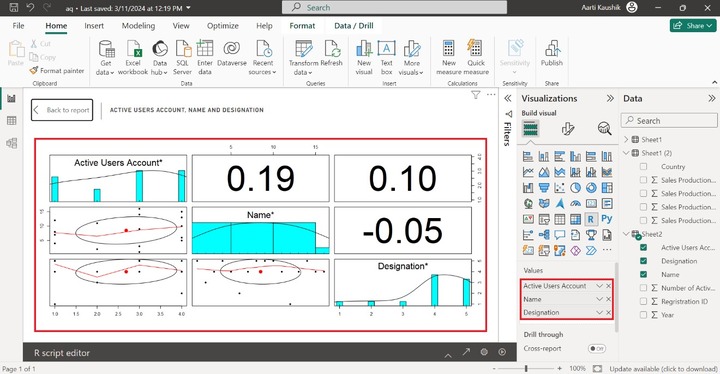Switch to Model view in sidebar
The image size is (720, 374).
11,143
